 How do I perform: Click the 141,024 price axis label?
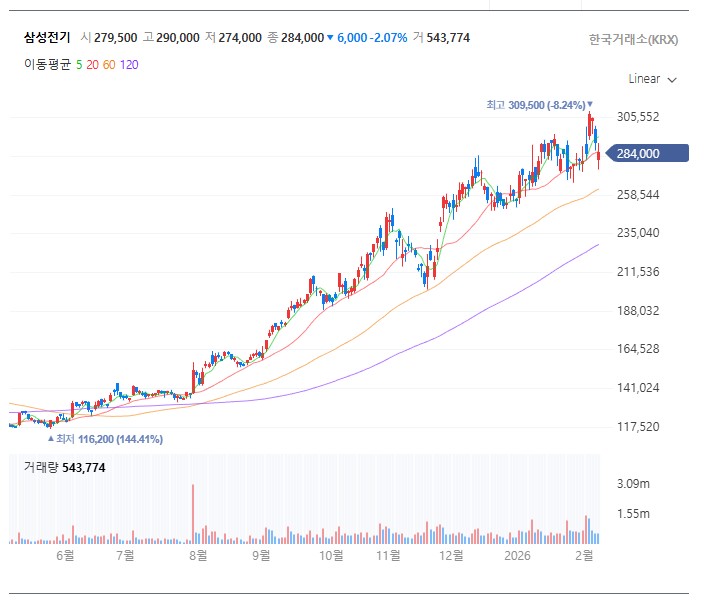point(638,388)
